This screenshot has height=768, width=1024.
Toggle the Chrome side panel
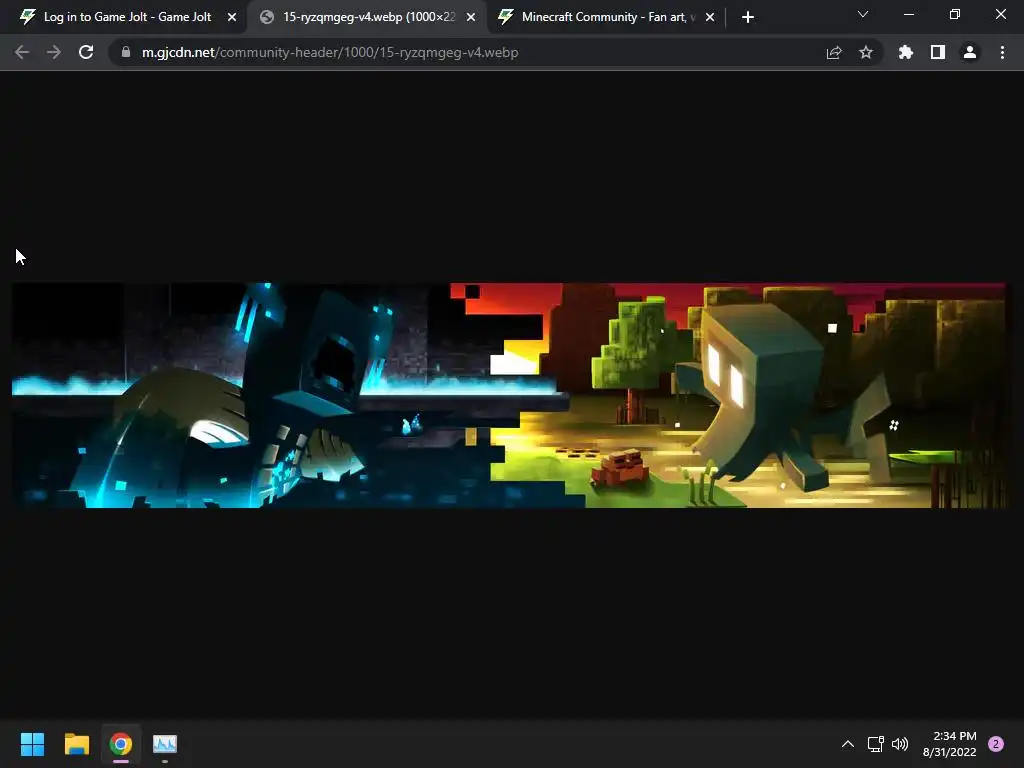(x=938, y=52)
